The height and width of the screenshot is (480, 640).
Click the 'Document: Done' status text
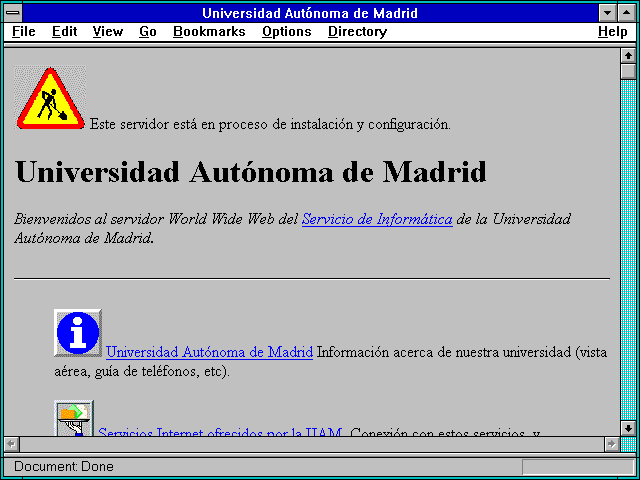point(64,467)
